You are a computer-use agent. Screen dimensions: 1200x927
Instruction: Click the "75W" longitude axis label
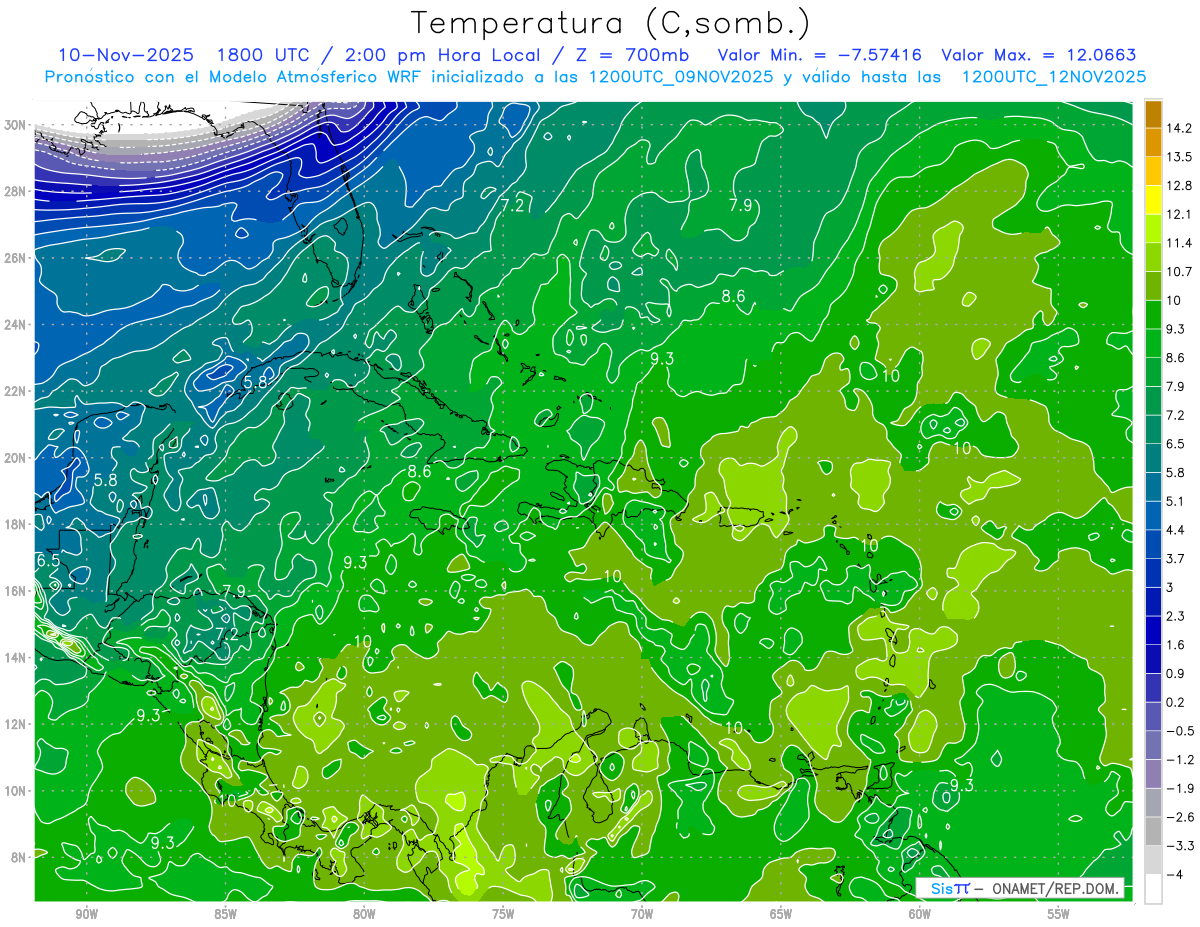coord(503,915)
